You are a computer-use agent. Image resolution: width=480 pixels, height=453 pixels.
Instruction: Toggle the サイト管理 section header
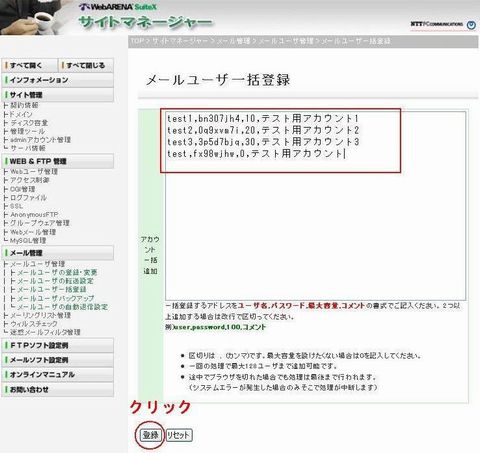pos(58,95)
